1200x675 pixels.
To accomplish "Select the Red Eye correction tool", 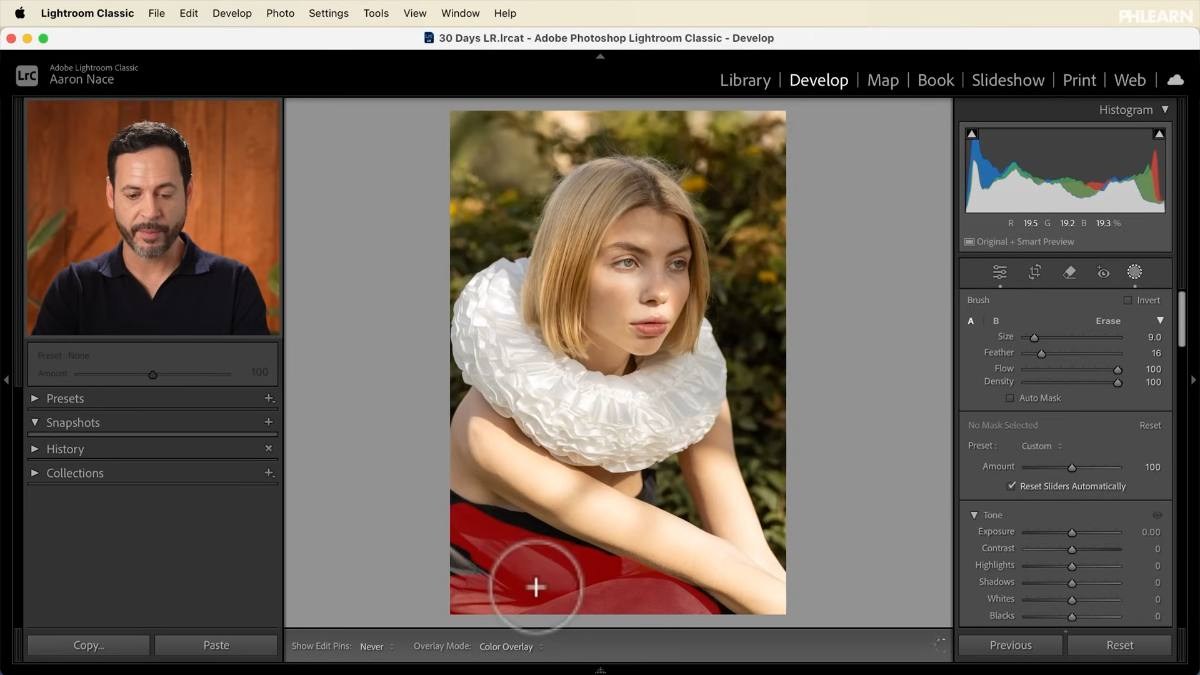I will point(1103,272).
